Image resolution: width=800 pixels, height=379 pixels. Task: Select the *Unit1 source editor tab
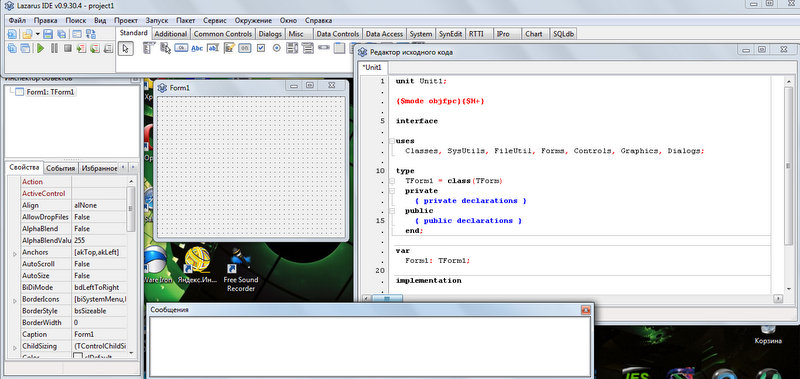click(x=372, y=67)
